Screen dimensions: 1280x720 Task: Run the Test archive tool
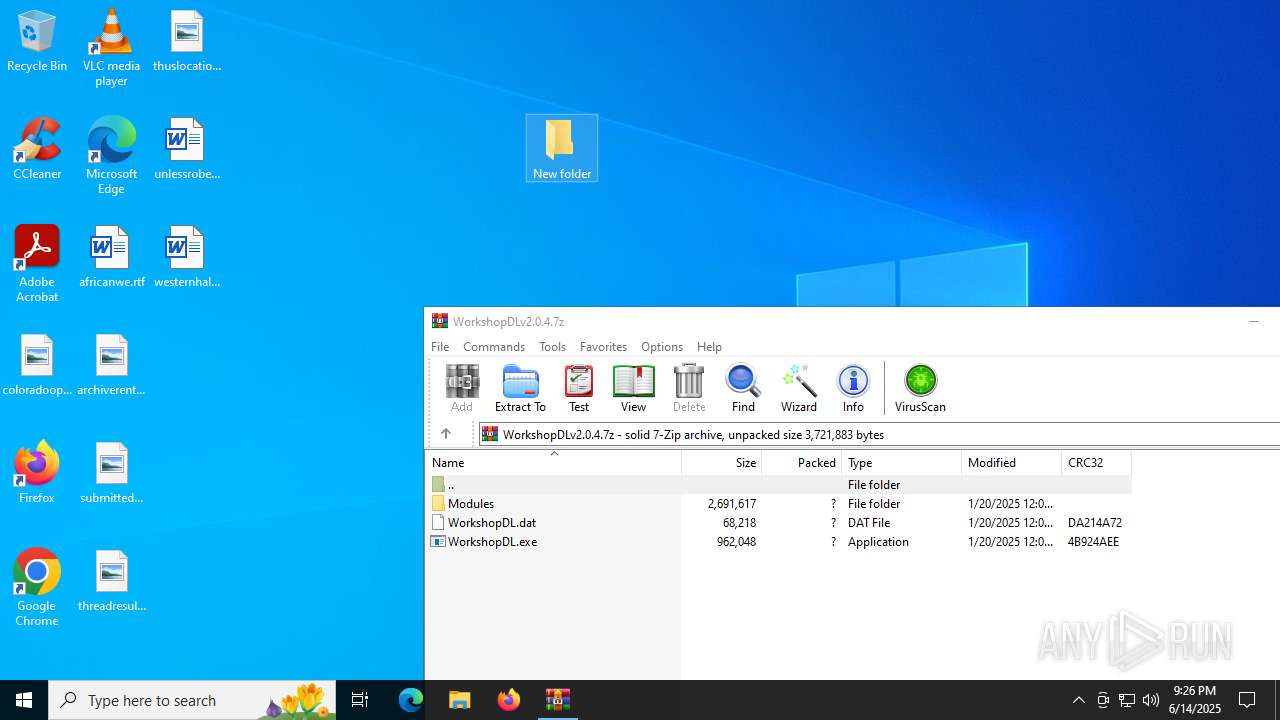click(x=579, y=388)
